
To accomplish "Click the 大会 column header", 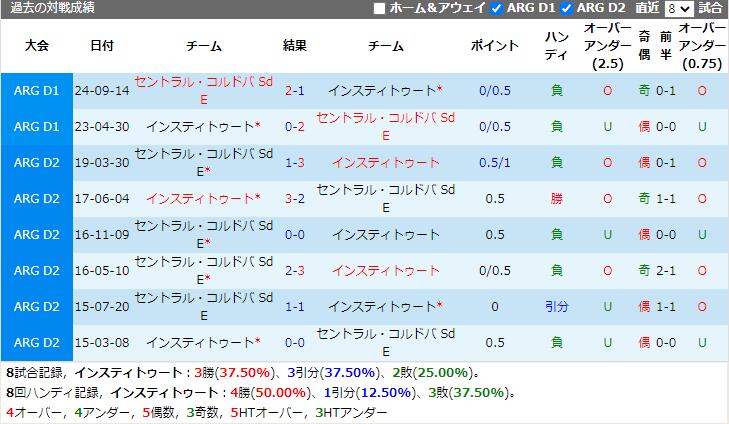I will [37, 46].
